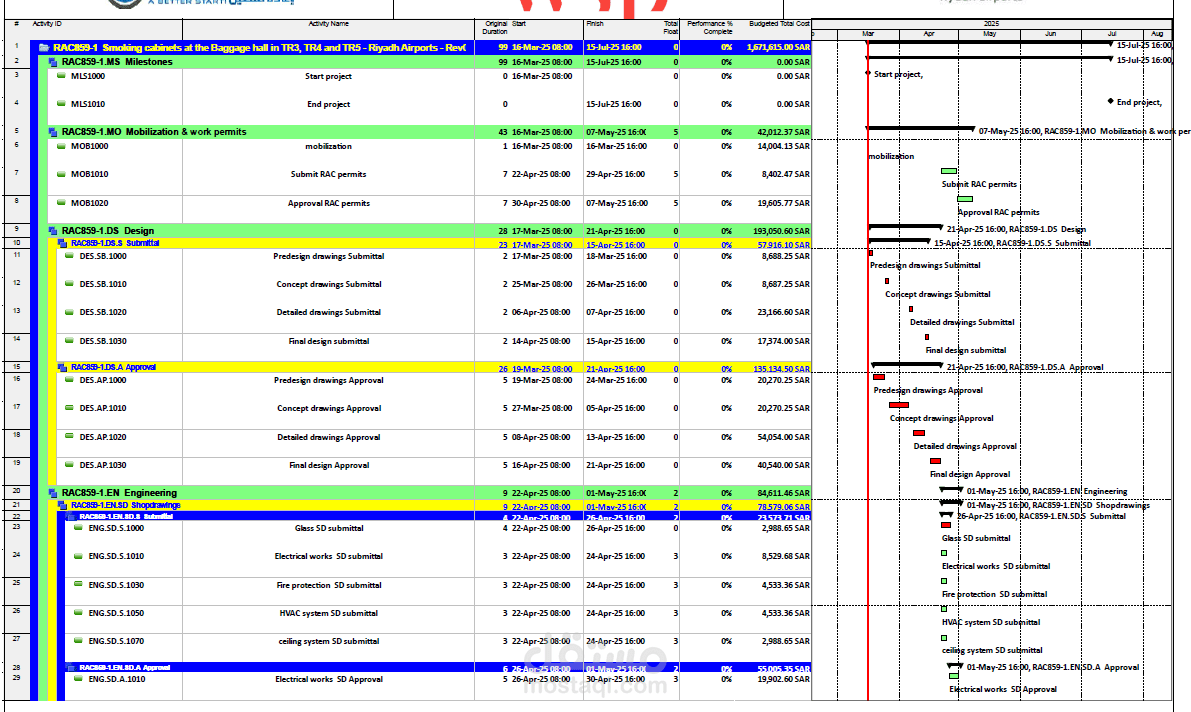This screenshot has width=1191, height=712.
Task: Sort by the Activity ID column header
Action: (47, 24)
